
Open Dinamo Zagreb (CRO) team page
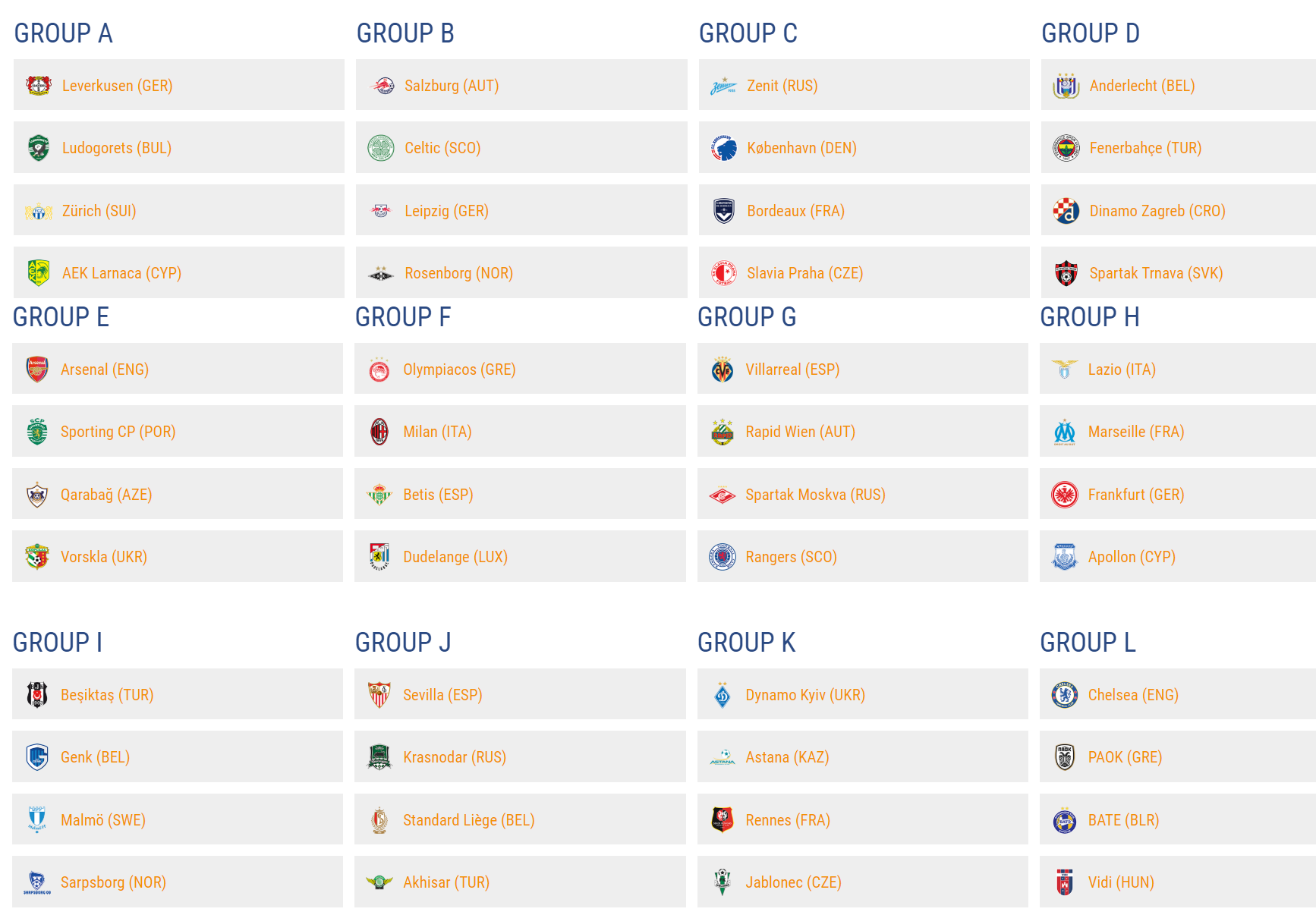click(1157, 211)
